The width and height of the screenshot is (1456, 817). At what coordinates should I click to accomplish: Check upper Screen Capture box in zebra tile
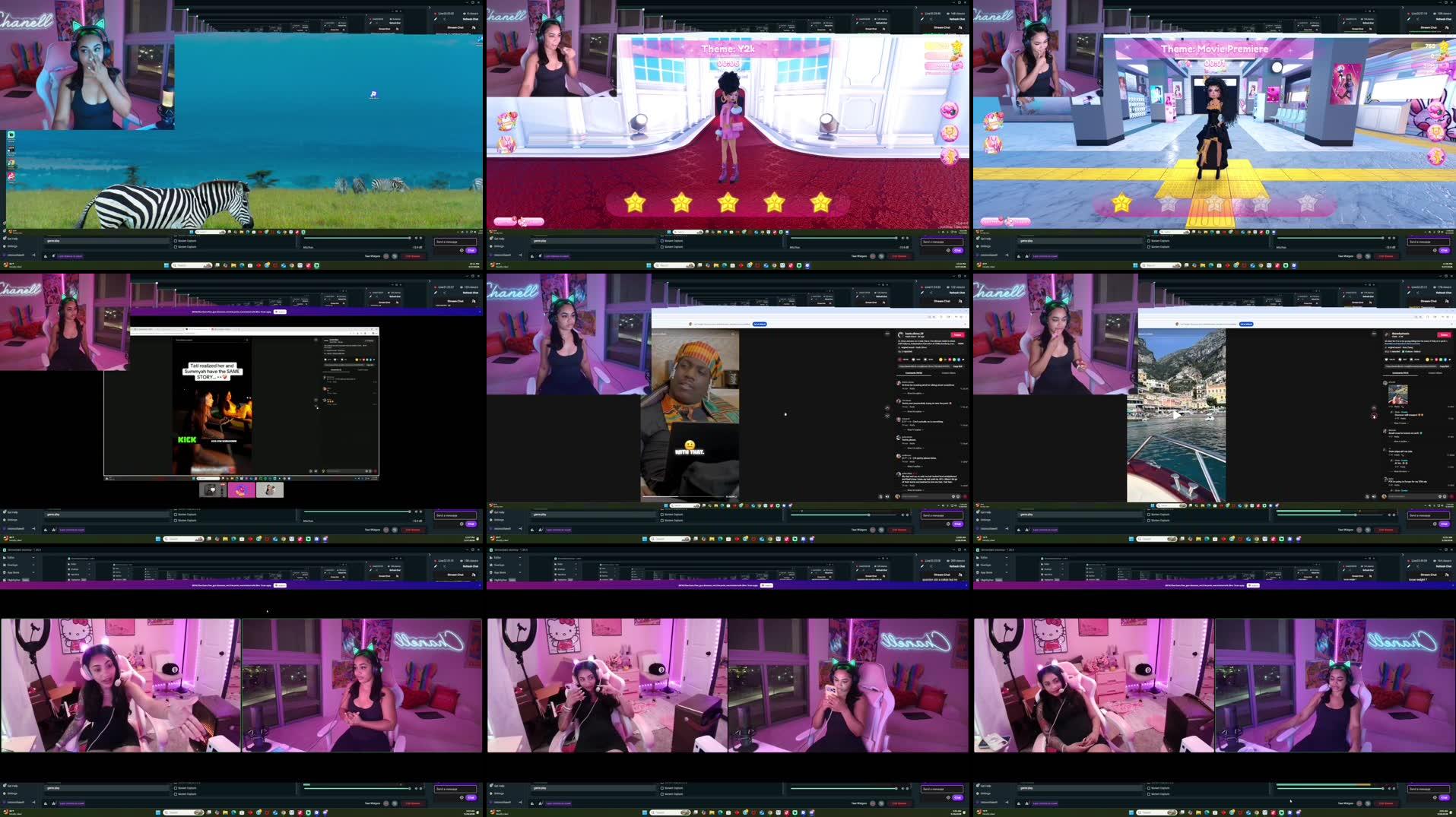pyautogui.click(x=175, y=241)
